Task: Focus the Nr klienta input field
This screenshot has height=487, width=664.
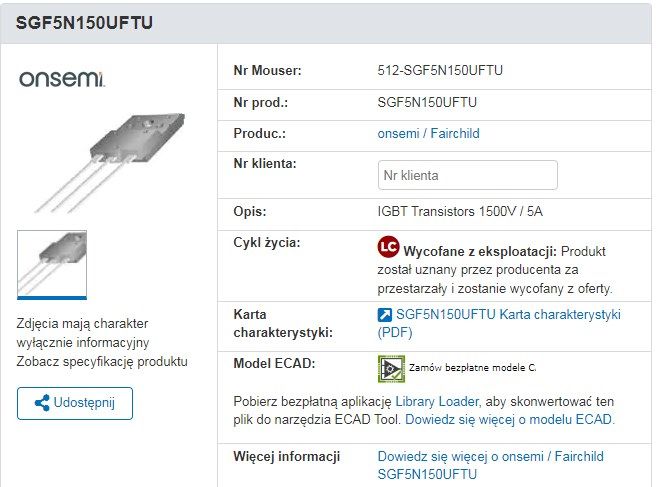Action: (x=468, y=175)
